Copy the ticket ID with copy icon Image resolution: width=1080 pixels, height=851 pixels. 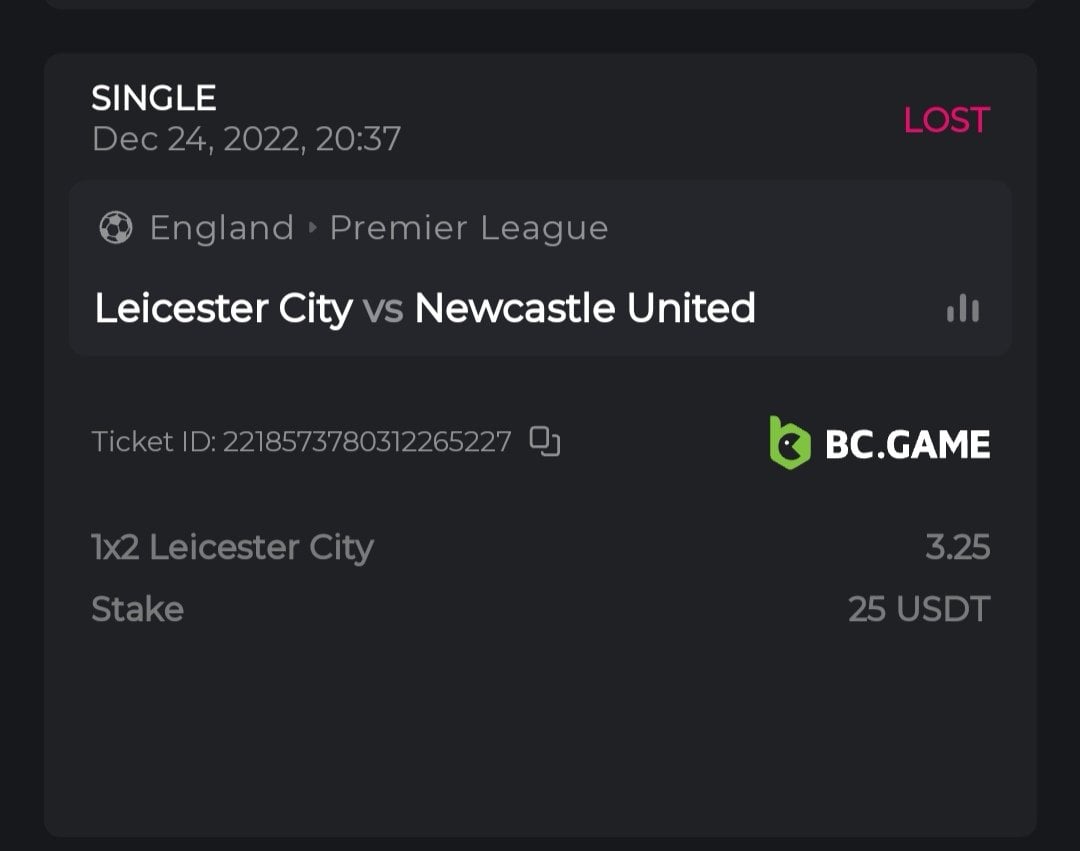pos(545,441)
